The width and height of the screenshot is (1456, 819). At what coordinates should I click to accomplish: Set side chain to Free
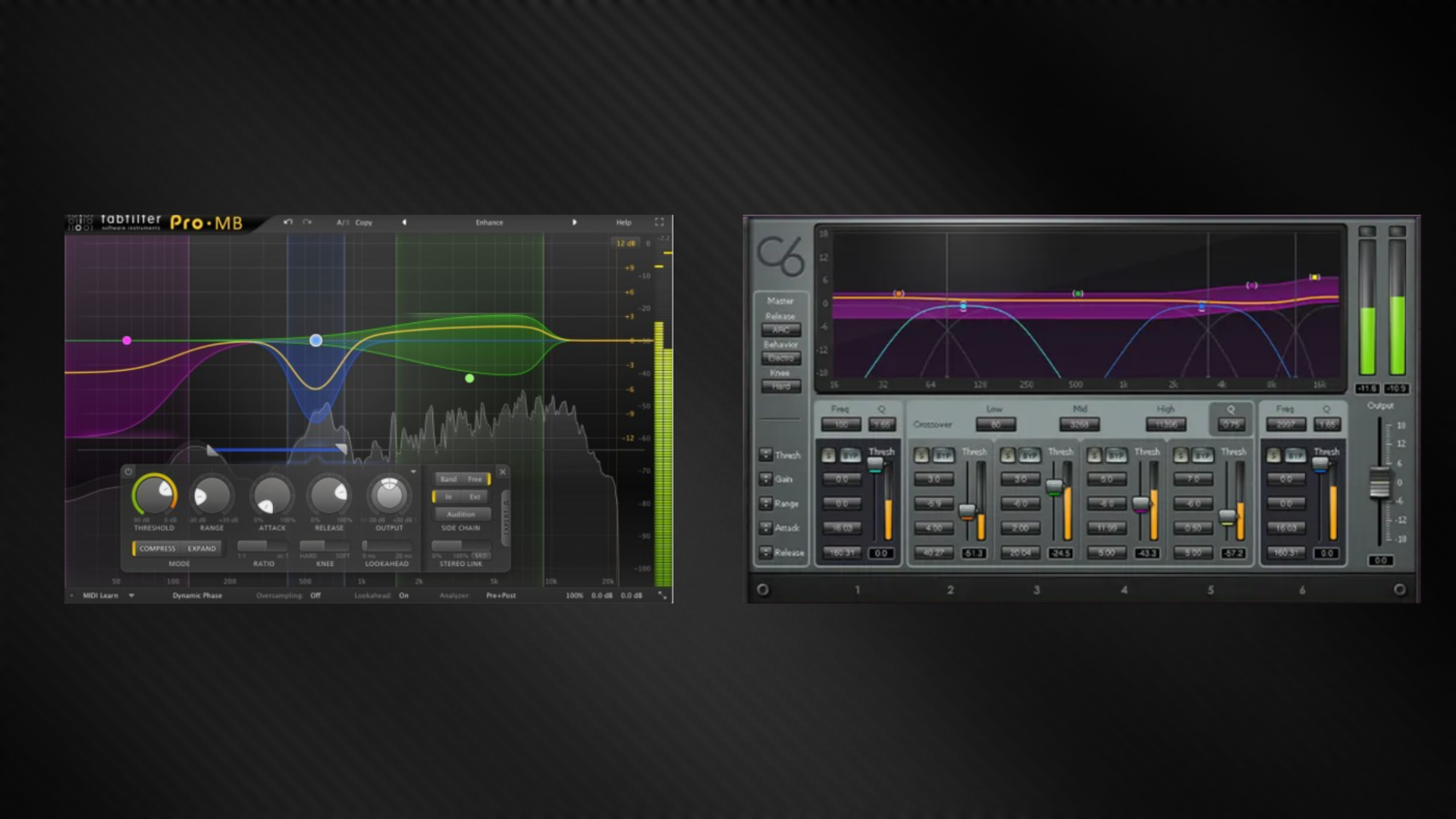pos(475,479)
